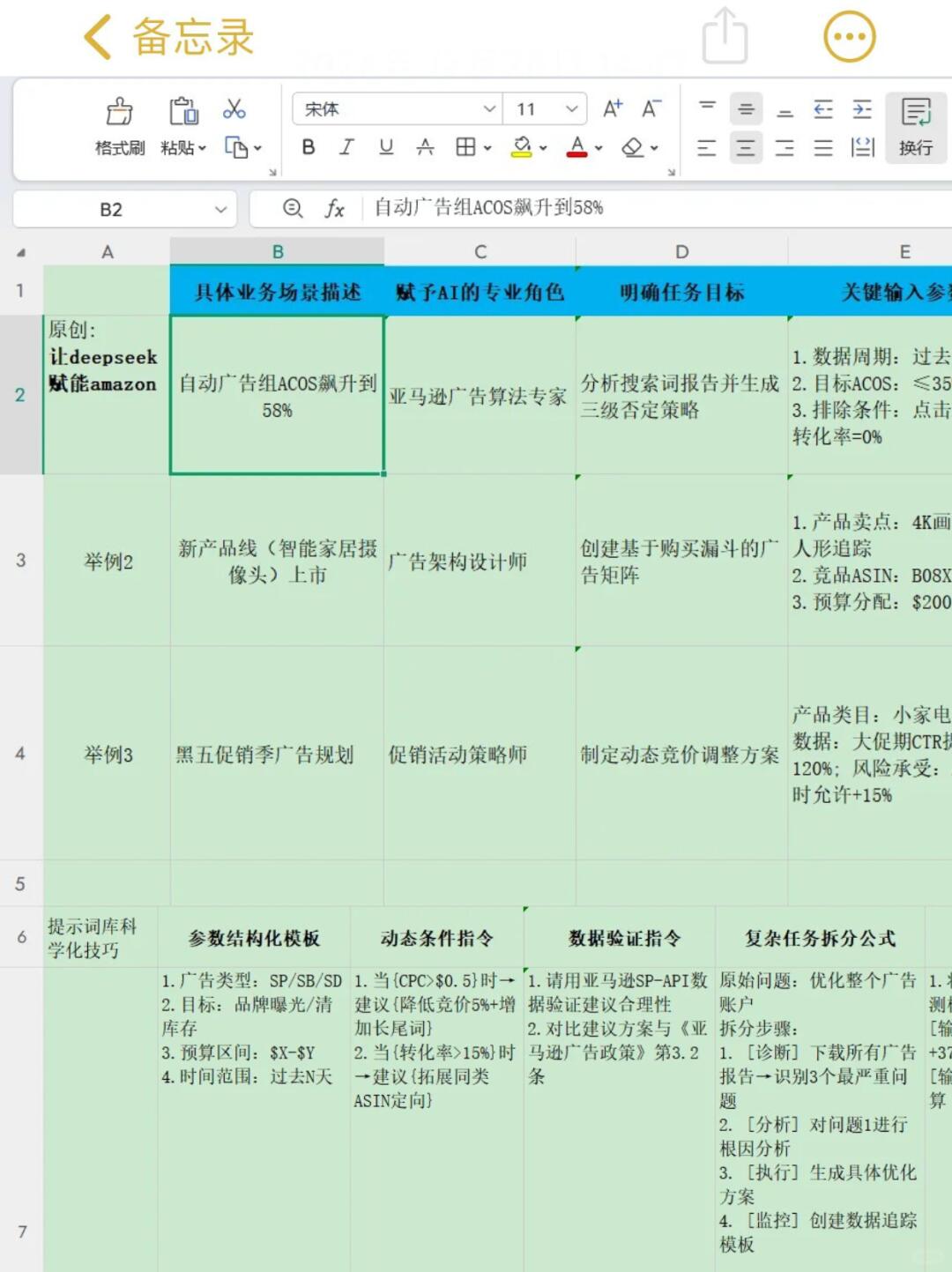
Task: Expand the 粘贴 paste options arrow
Action: [202, 148]
